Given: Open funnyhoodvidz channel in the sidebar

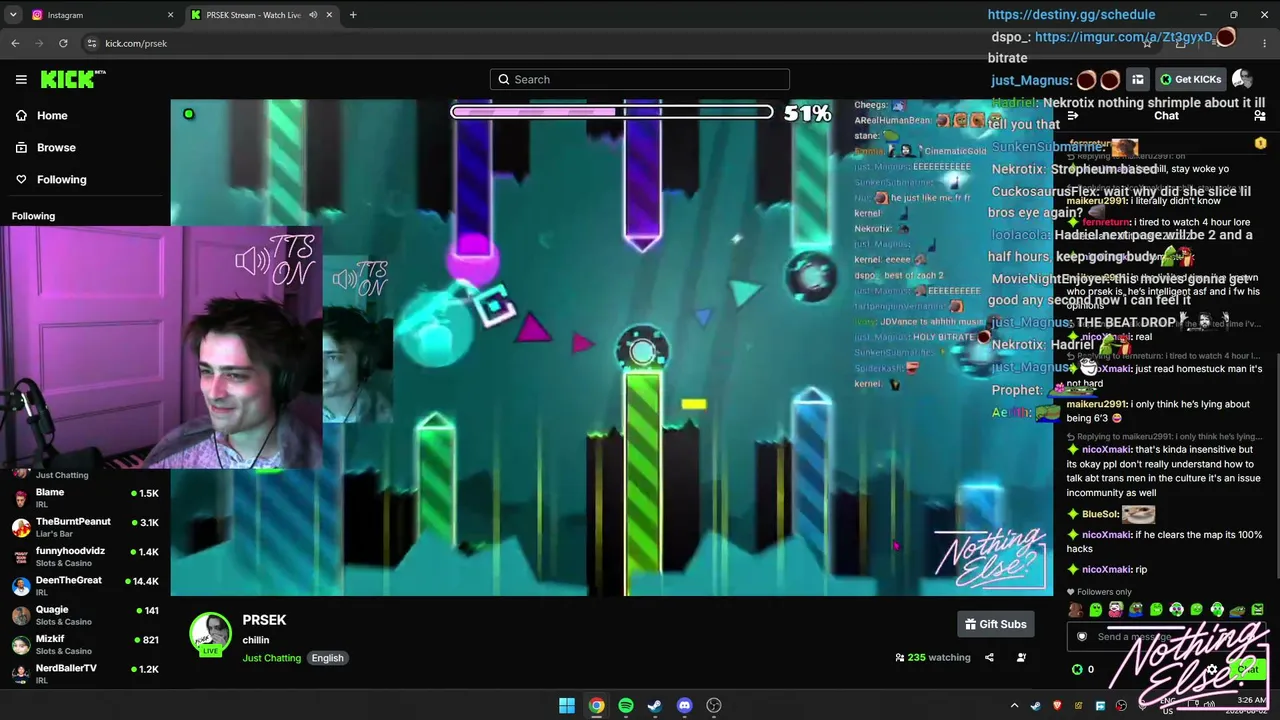Looking at the screenshot, I should click(x=85, y=556).
